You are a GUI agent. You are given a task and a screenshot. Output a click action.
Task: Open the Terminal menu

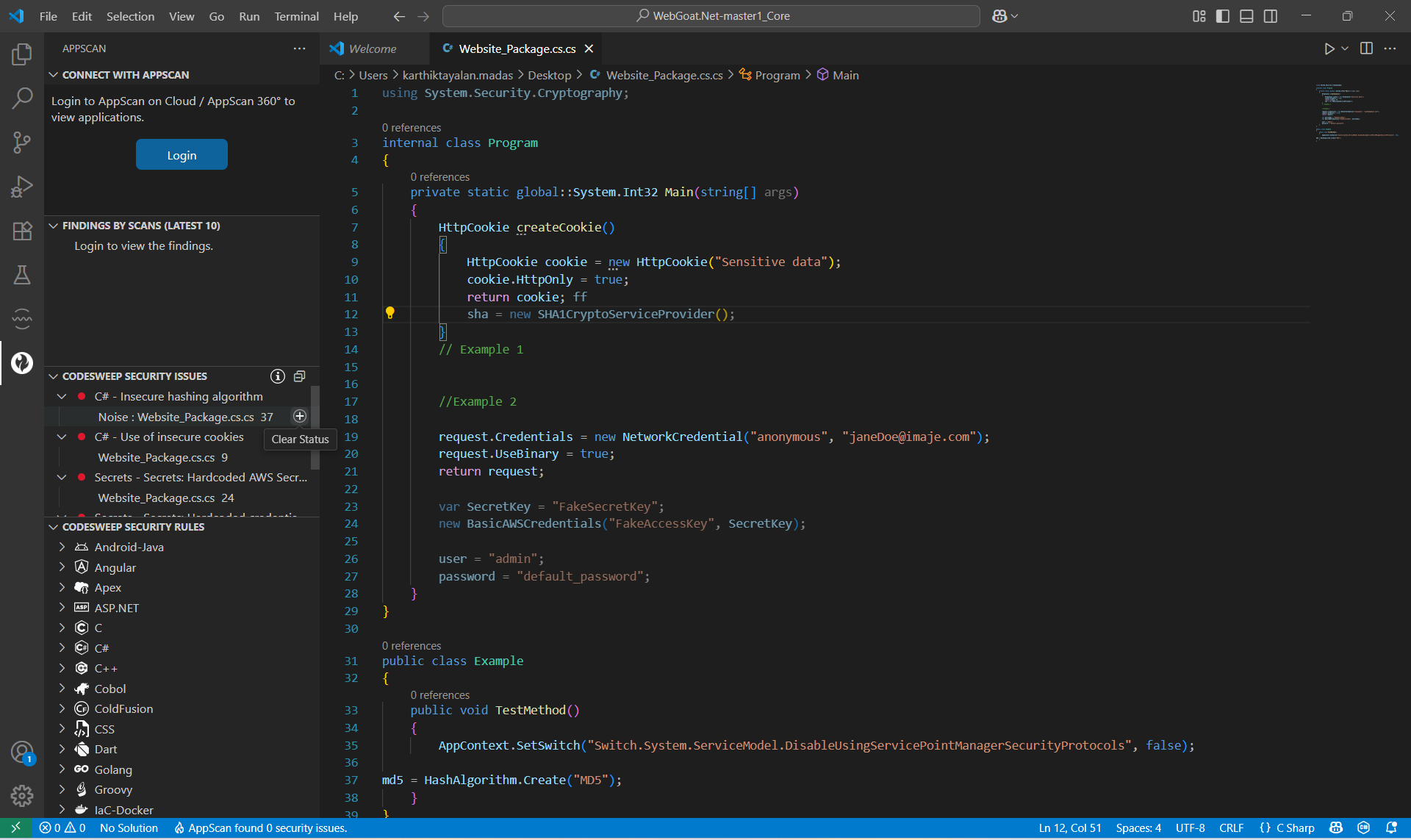click(296, 16)
